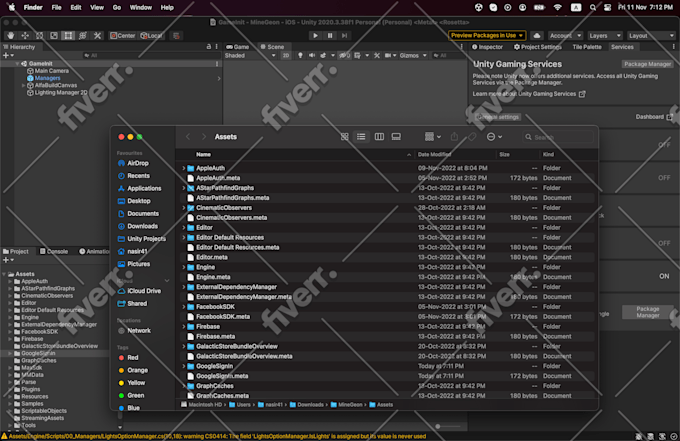Viewport: 680px width, 441px height.
Task: Toggle the service switch showing ON
Action: coord(664,276)
